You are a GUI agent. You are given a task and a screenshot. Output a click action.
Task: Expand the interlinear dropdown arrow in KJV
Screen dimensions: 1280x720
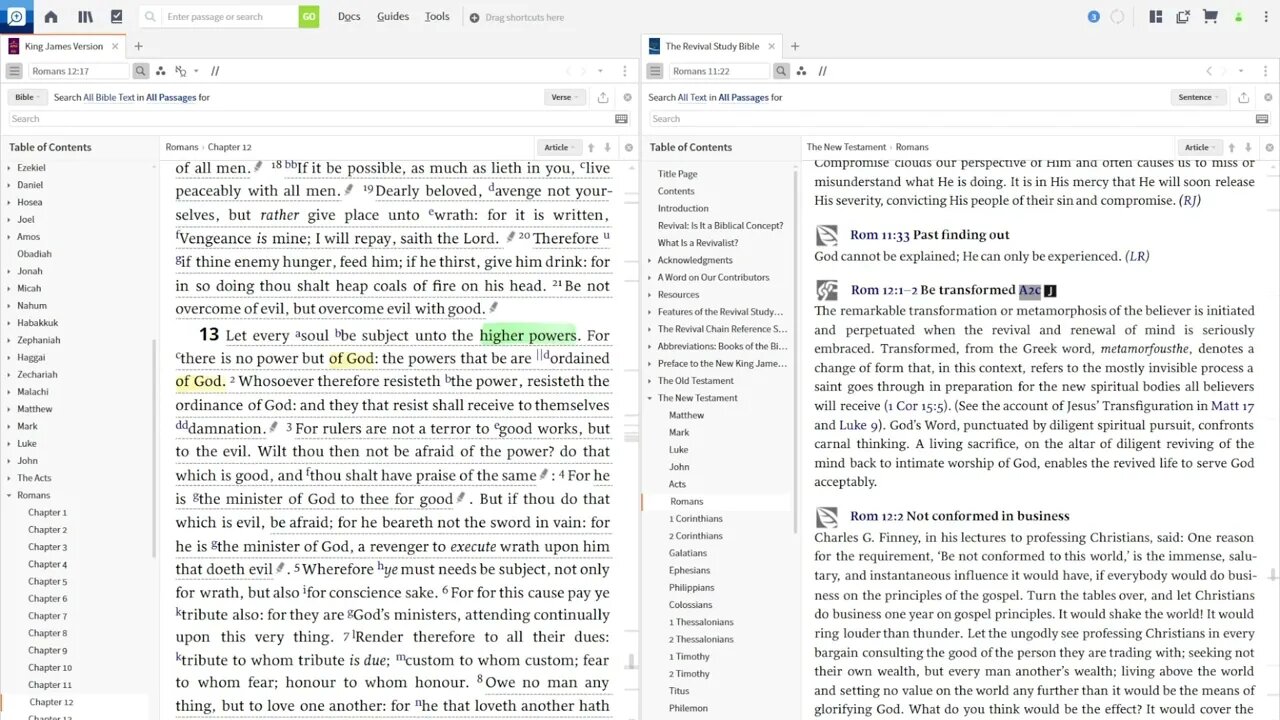(x=196, y=71)
